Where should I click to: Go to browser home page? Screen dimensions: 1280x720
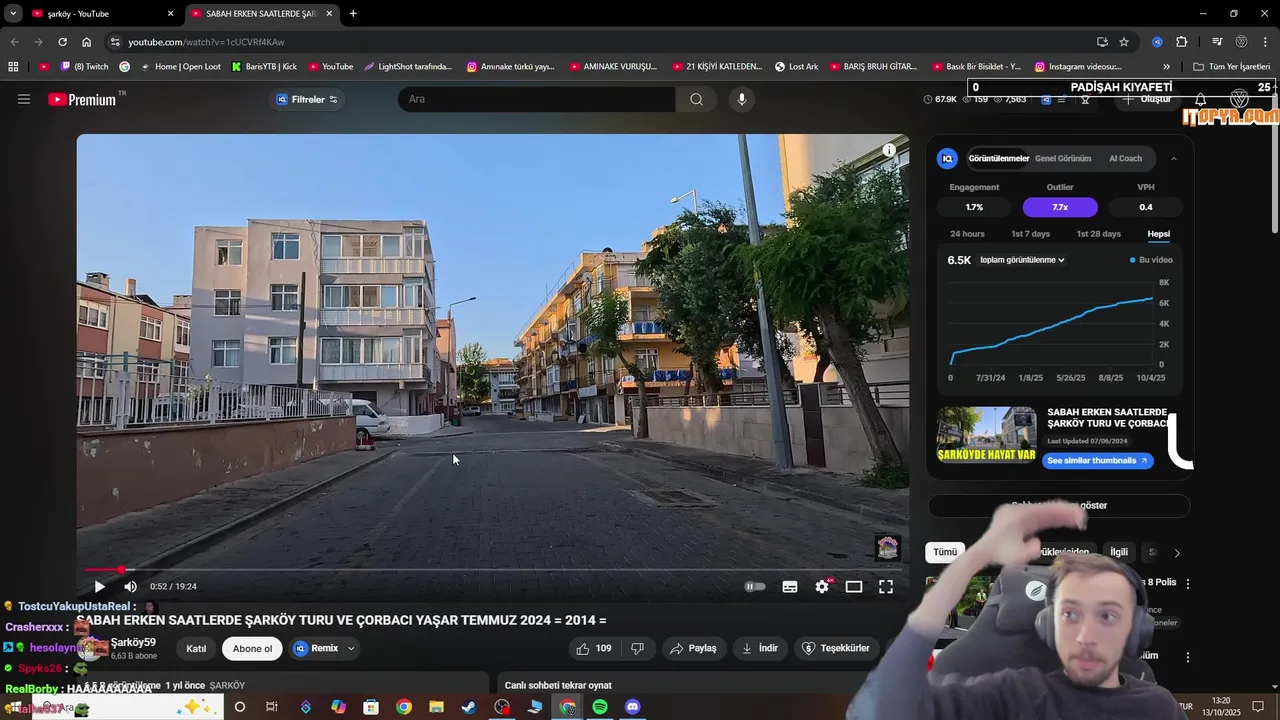point(86,42)
